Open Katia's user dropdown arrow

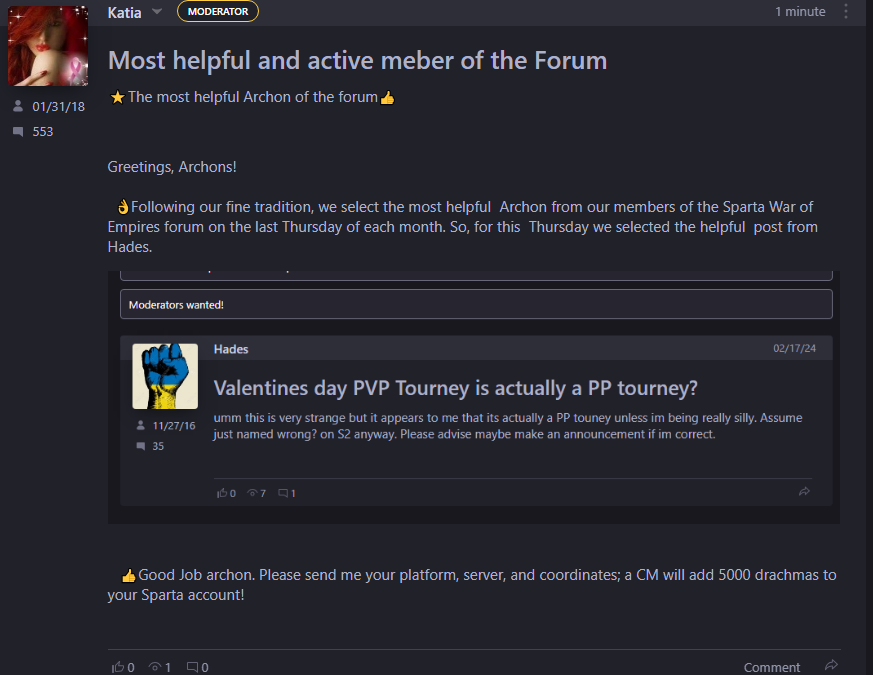(x=157, y=11)
